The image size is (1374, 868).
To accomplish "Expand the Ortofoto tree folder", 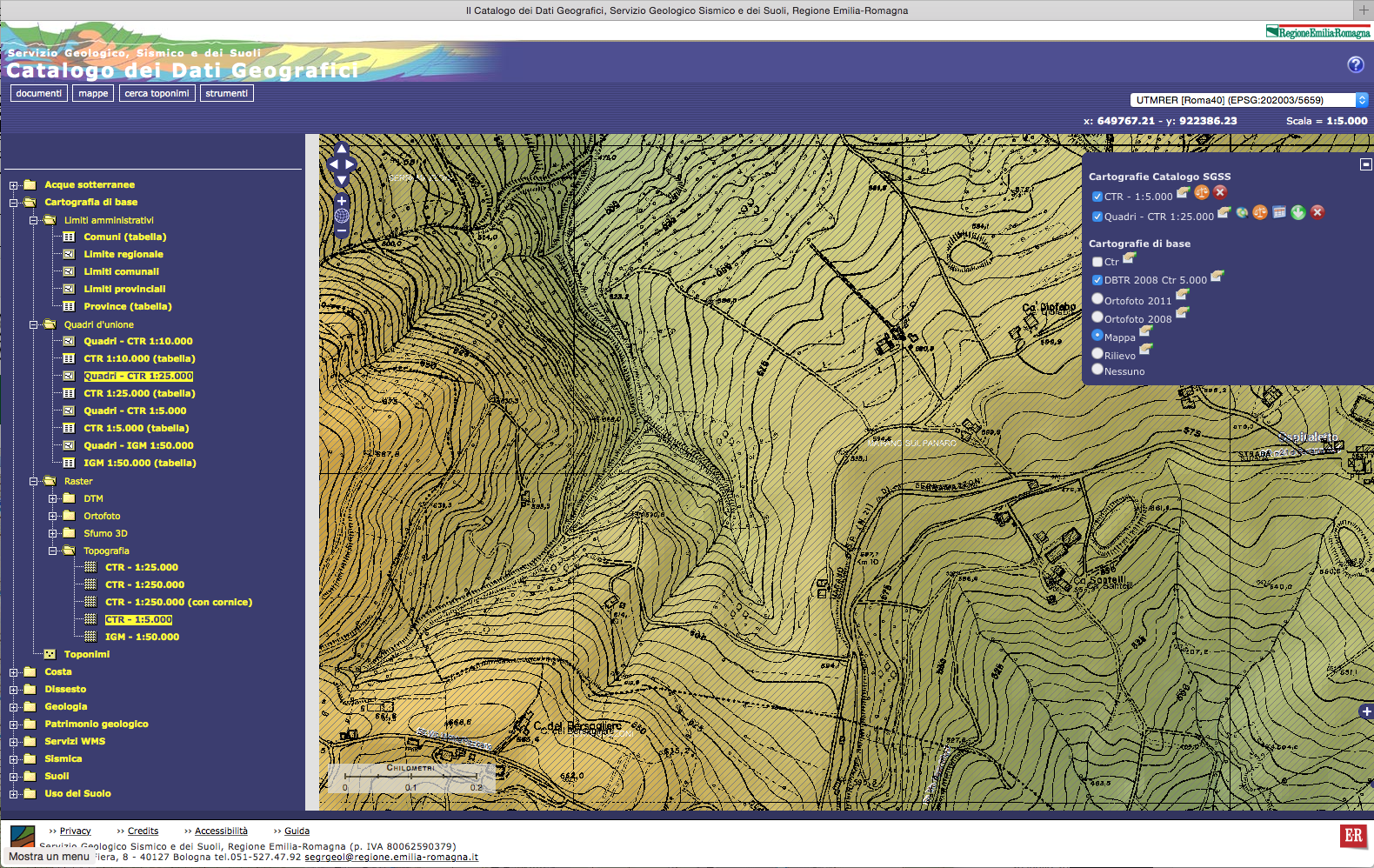I will click(x=53, y=516).
